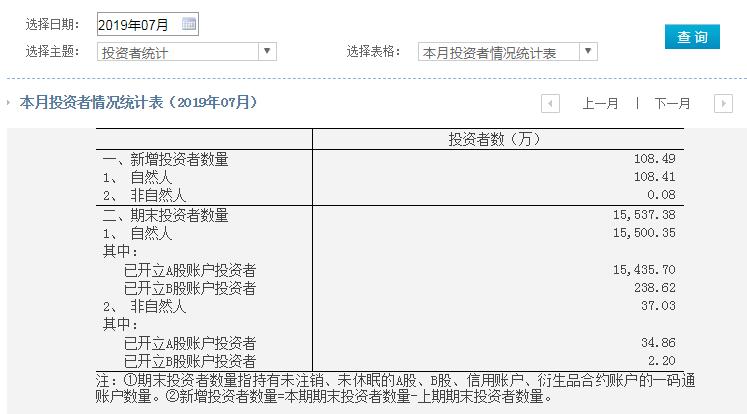Click the right arrow next-month icon
The height and width of the screenshot is (414, 747).
pyautogui.click(x=723, y=103)
